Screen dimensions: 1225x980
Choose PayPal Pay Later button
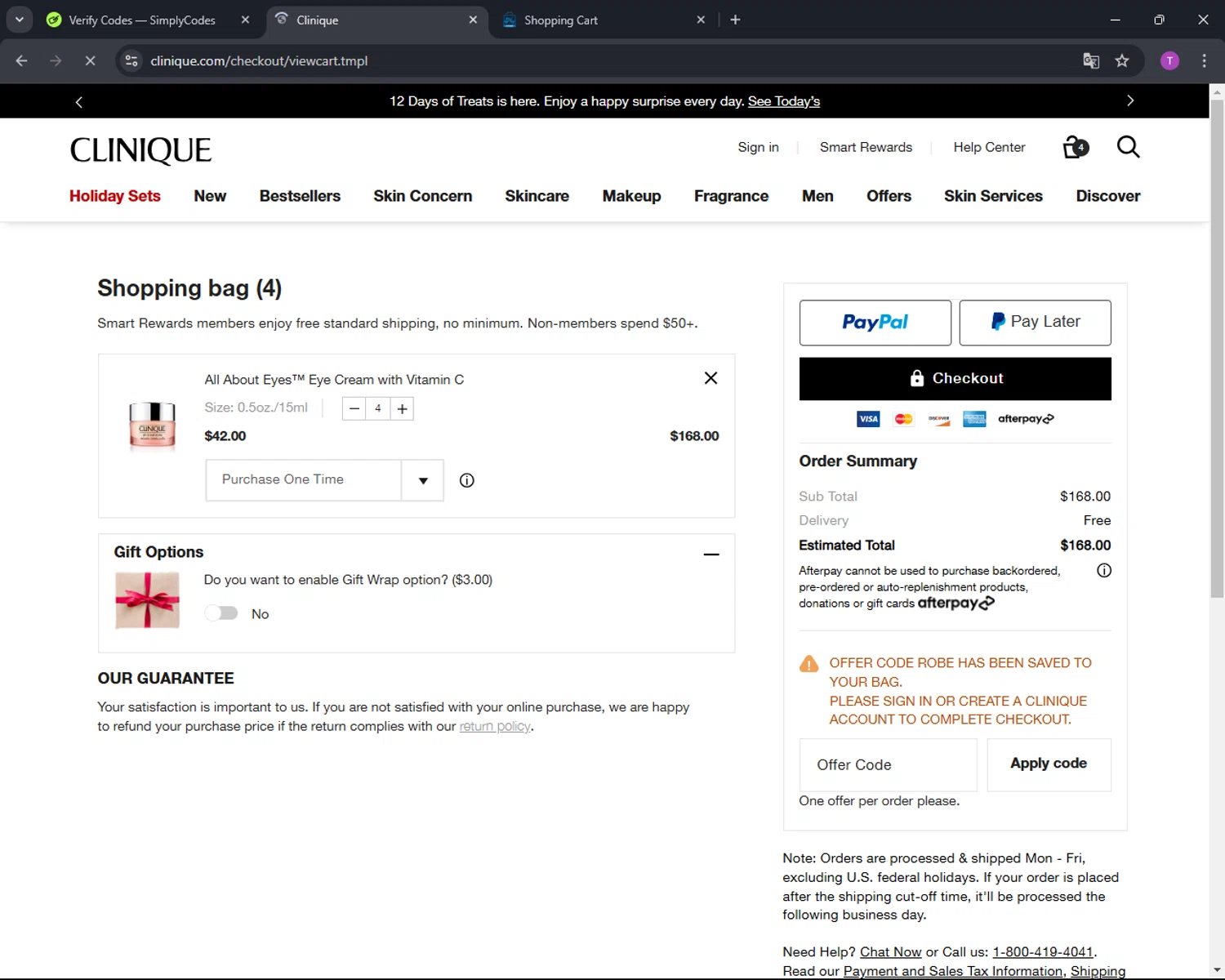pyautogui.click(x=1035, y=323)
